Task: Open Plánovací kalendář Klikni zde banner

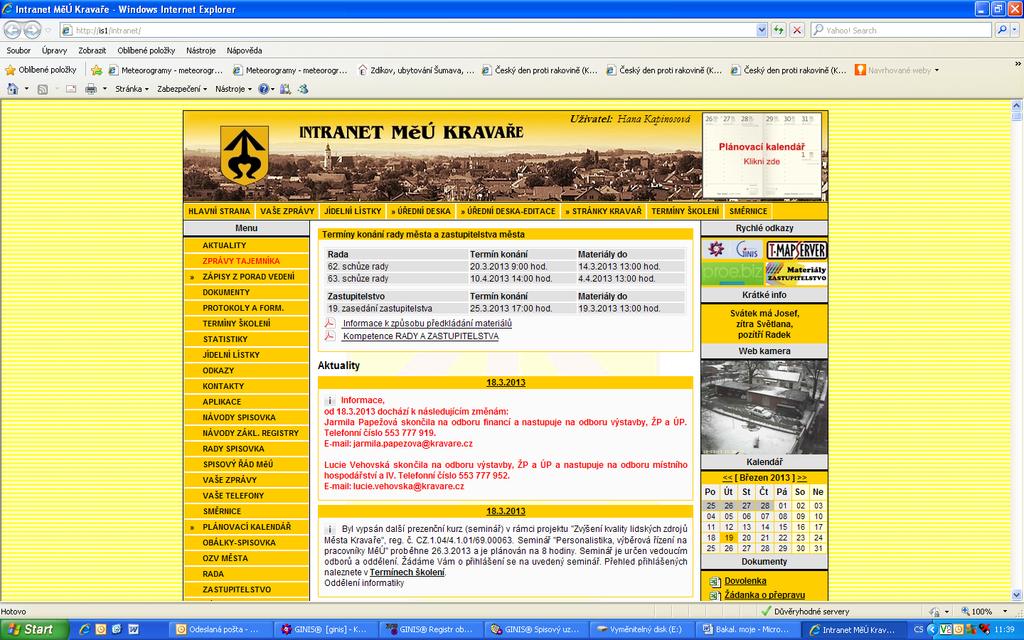Action: (x=761, y=155)
